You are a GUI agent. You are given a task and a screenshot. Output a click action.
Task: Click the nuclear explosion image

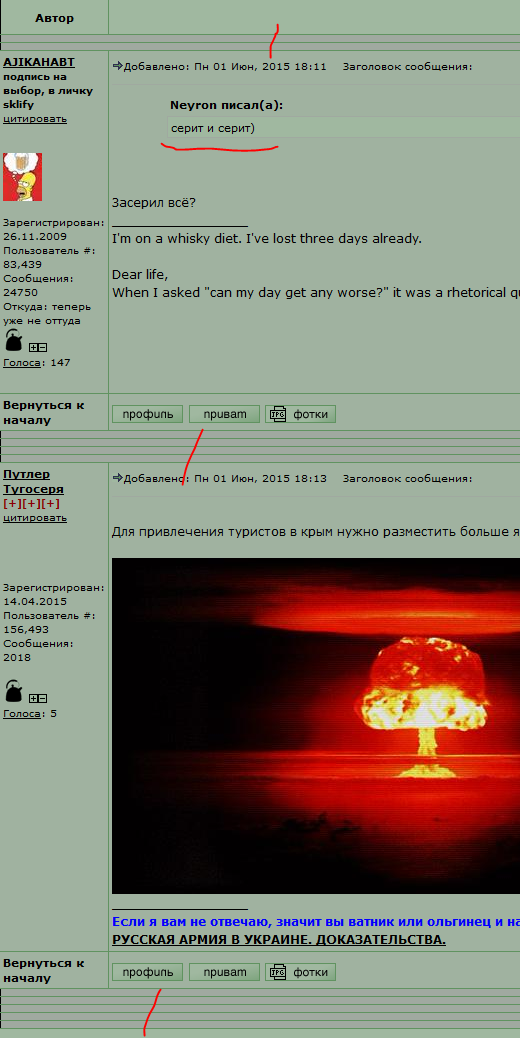coord(316,726)
